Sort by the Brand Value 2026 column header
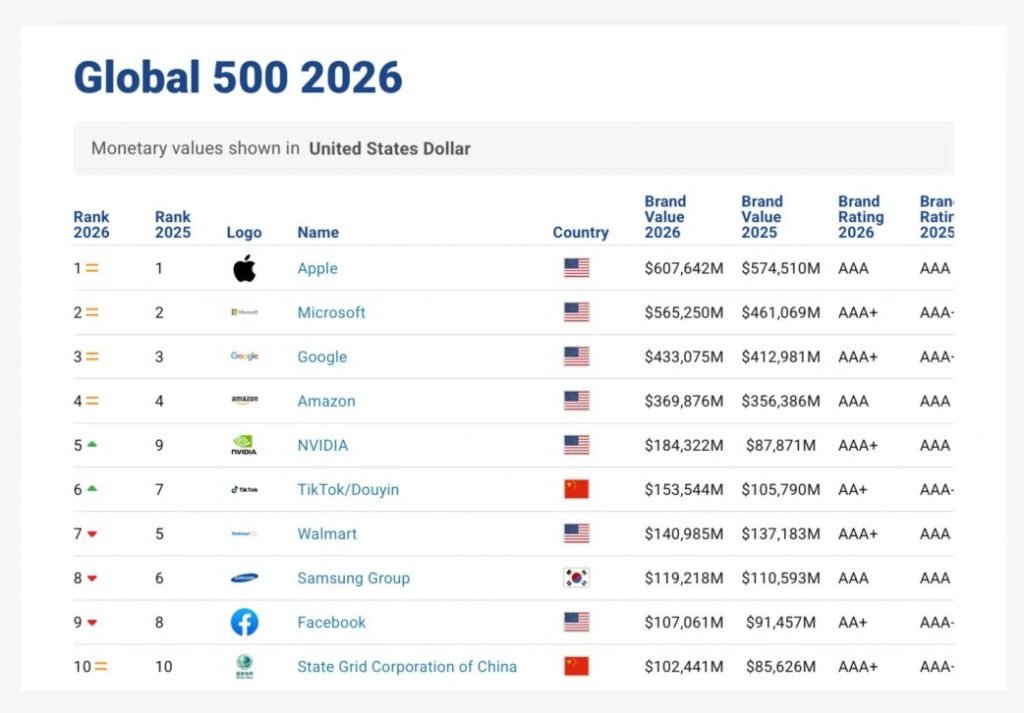The height and width of the screenshot is (713, 1024). (665, 216)
